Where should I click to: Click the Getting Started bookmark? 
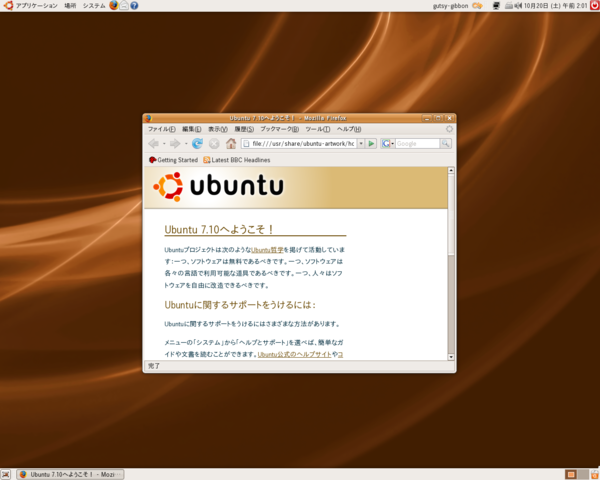(173, 160)
